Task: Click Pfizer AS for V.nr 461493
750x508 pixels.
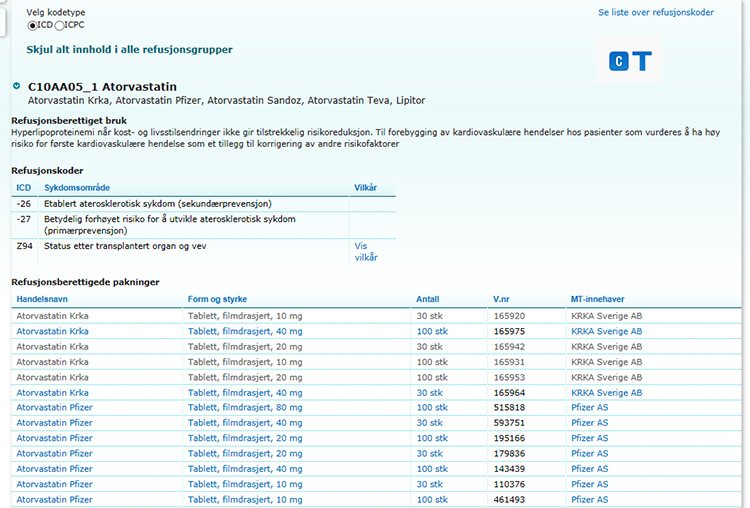Action: [589, 499]
